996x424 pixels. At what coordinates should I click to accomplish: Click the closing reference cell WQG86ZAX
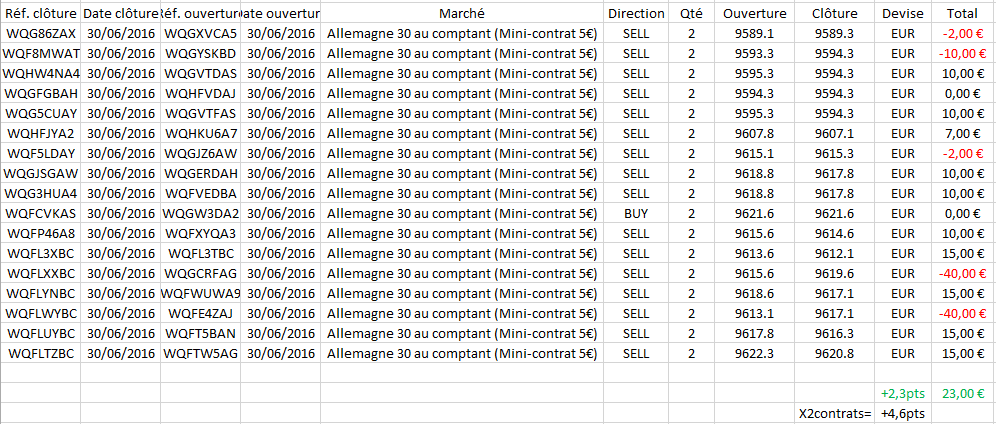[x=40, y=33]
